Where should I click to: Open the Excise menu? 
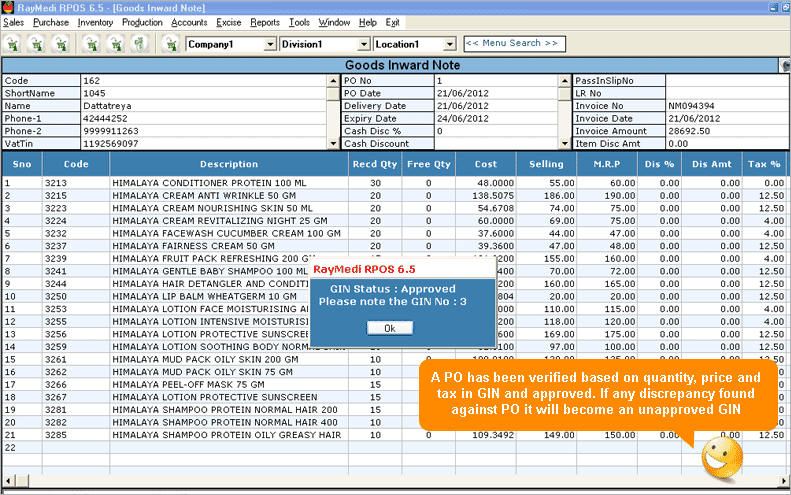point(229,22)
